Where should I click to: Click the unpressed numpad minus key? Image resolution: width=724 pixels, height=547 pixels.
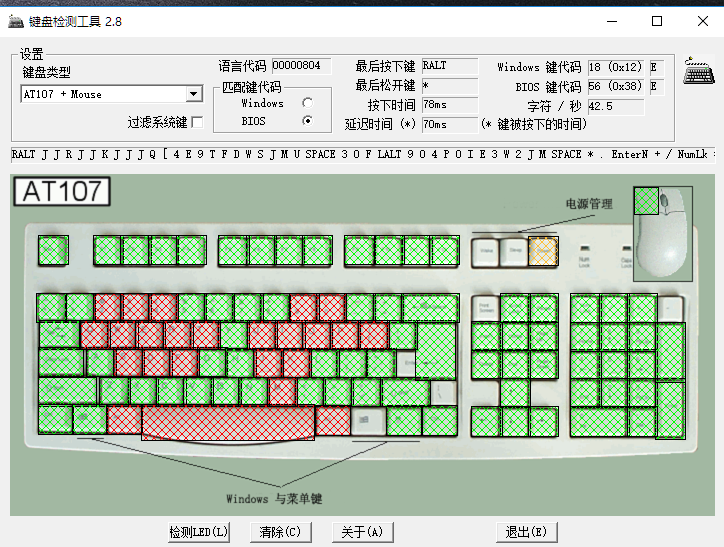point(670,308)
